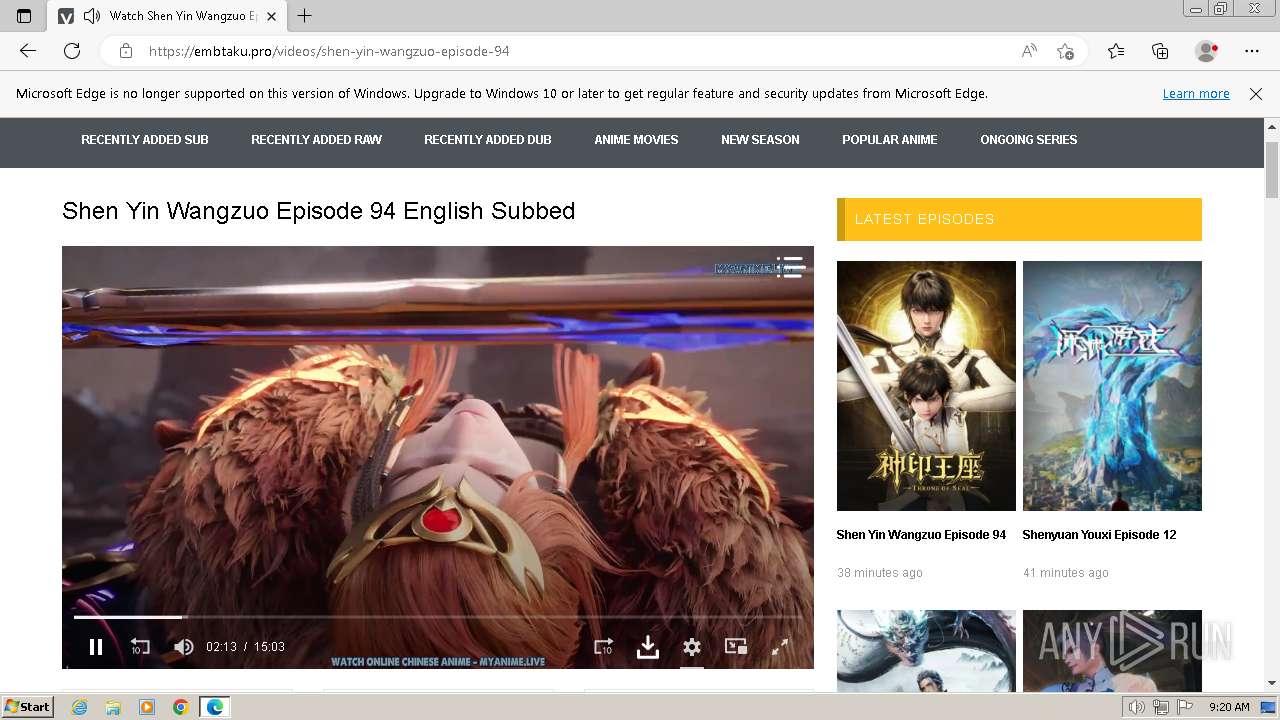Dismiss the Edge unsupported notification bar

[1256, 94]
